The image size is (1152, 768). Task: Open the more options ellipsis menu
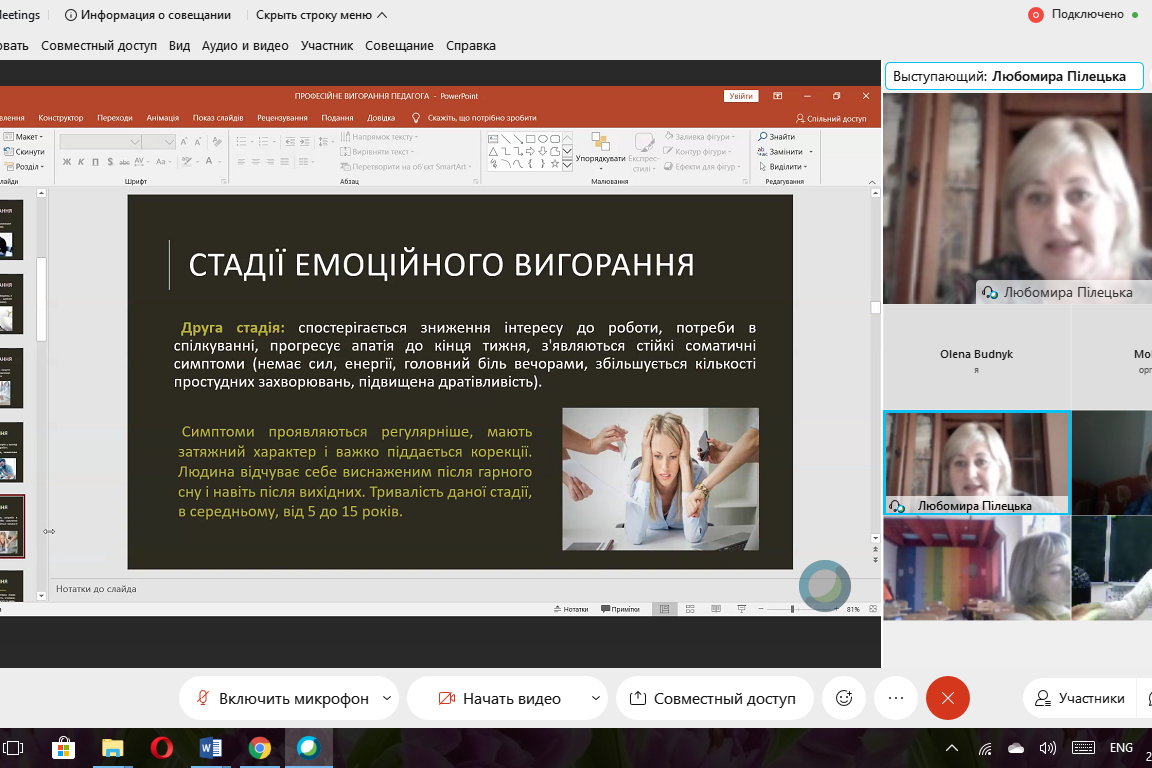coord(895,698)
